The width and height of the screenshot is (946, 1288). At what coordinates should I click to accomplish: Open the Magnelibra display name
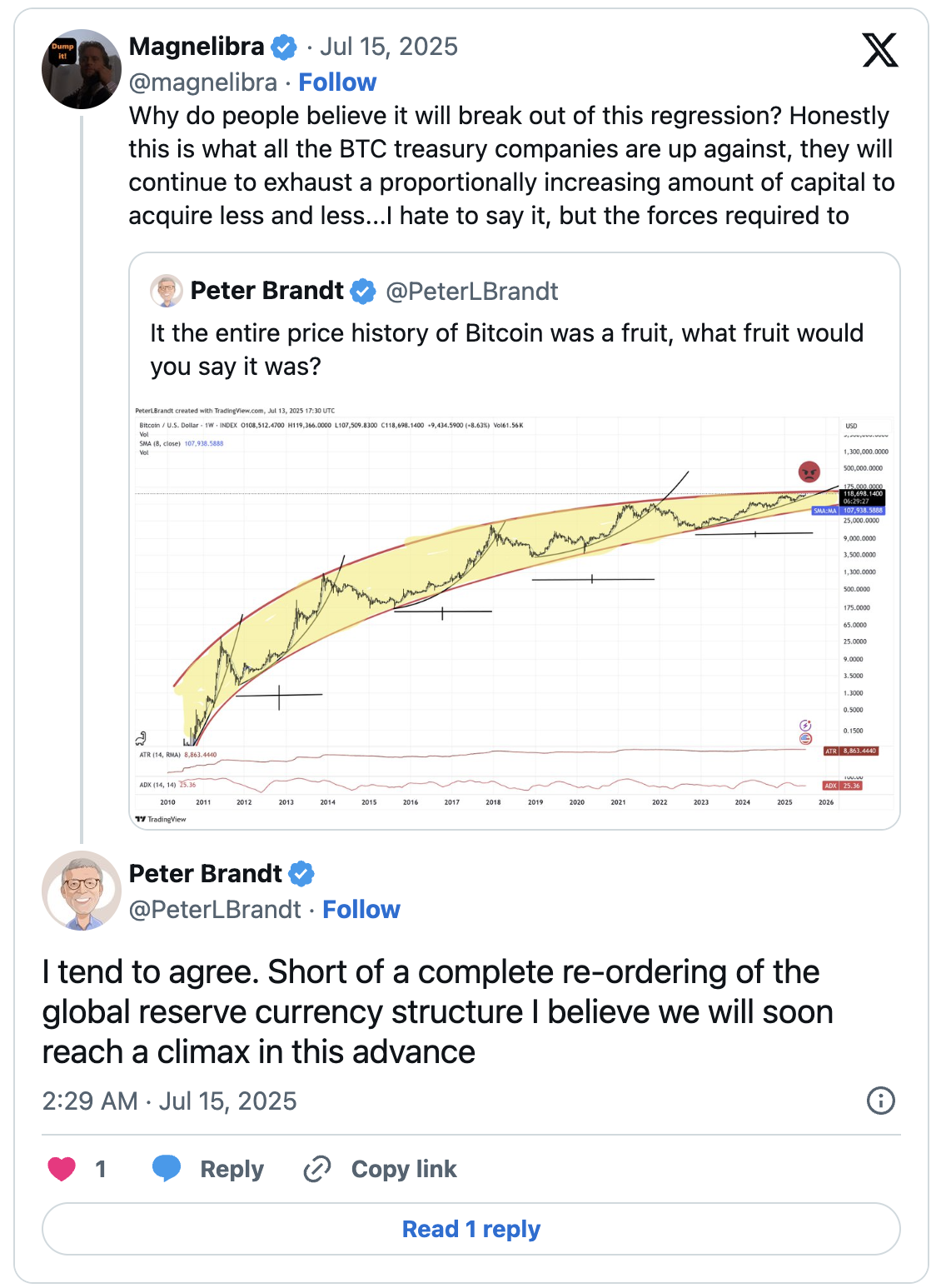tap(197, 47)
